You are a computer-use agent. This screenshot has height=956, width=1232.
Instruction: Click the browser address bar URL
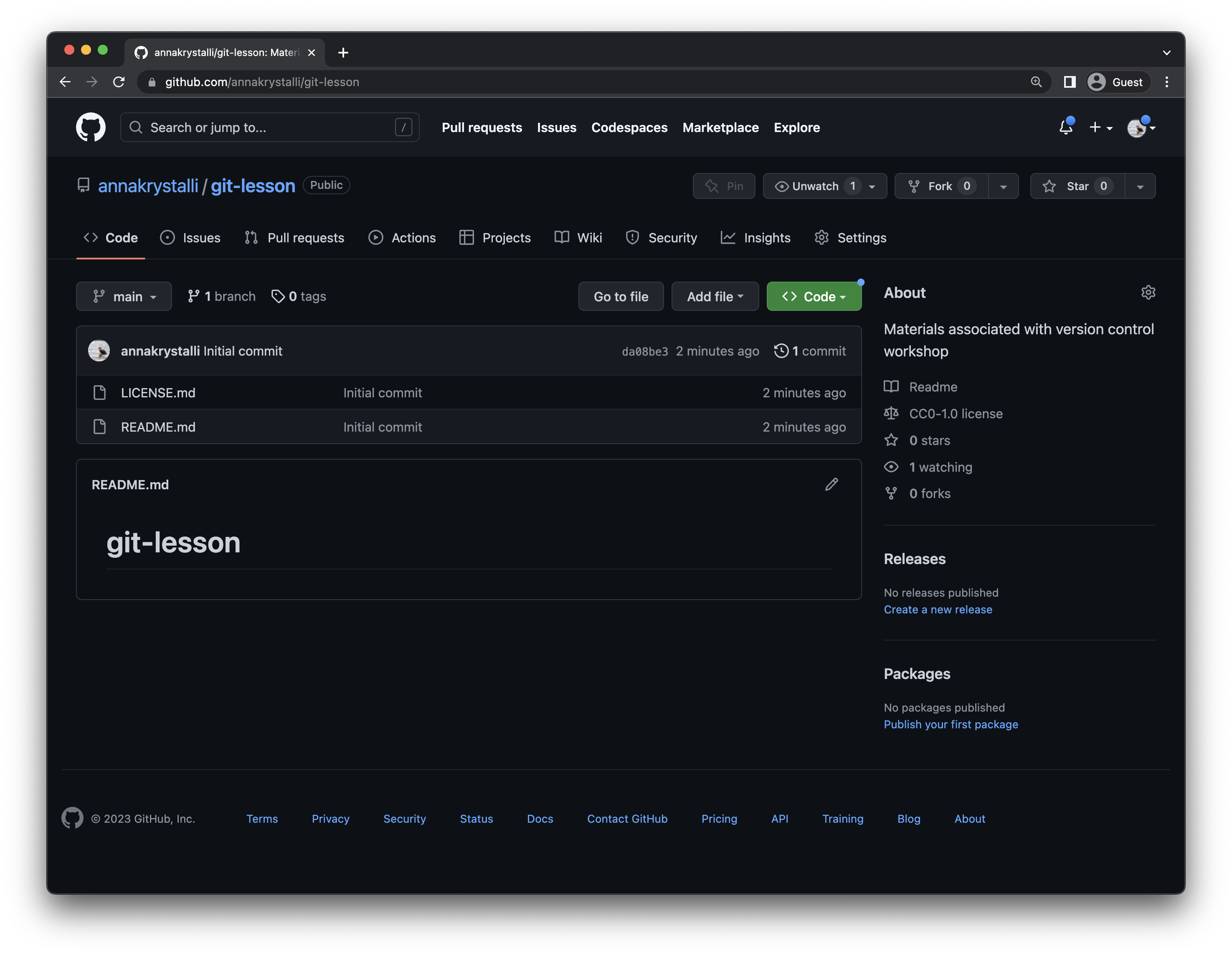pyautogui.click(x=262, y=82)
